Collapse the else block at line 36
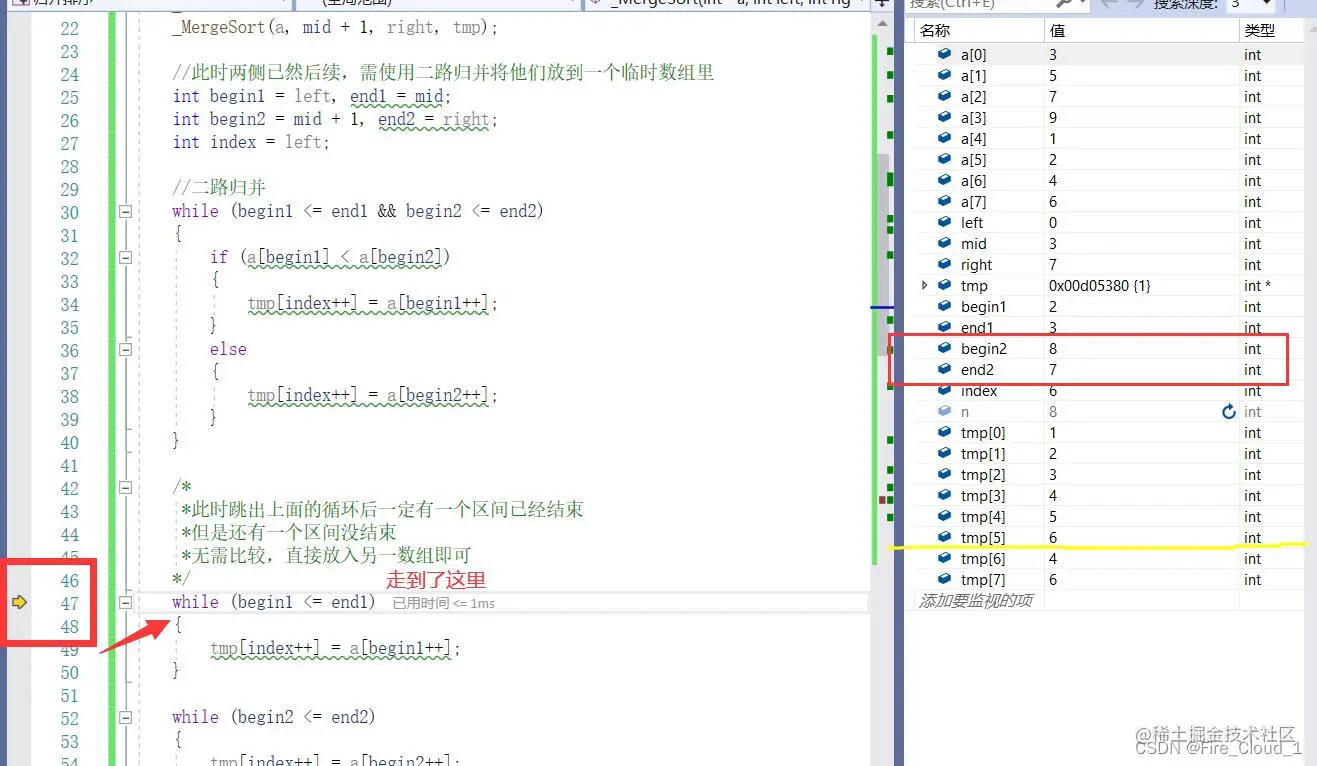The width and height of the screenshot is (1317, 766). [125, 349]
